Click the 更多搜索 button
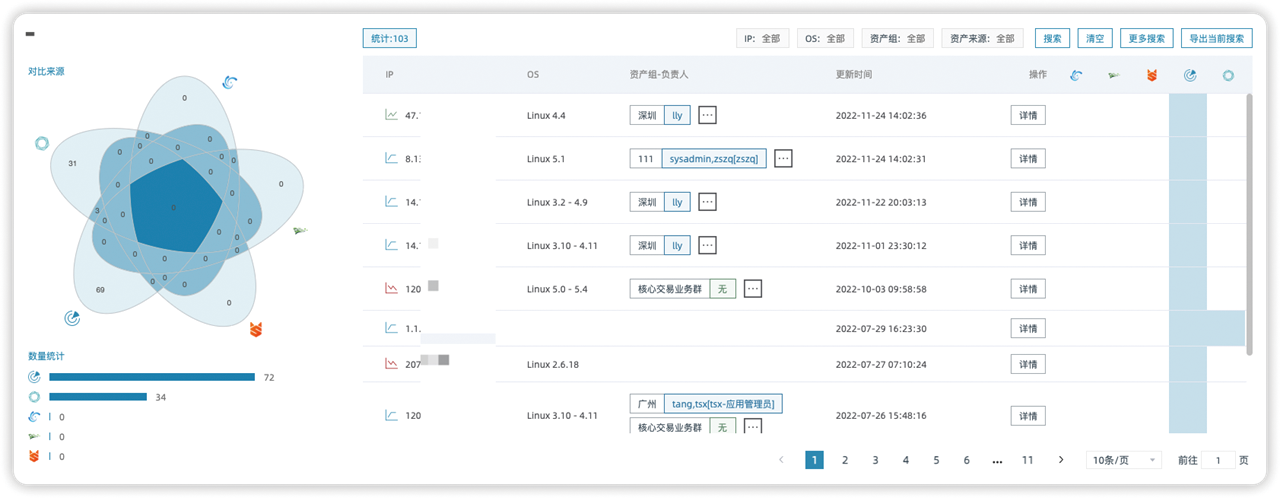The image size is (1280, 498). pos(1146,38)
